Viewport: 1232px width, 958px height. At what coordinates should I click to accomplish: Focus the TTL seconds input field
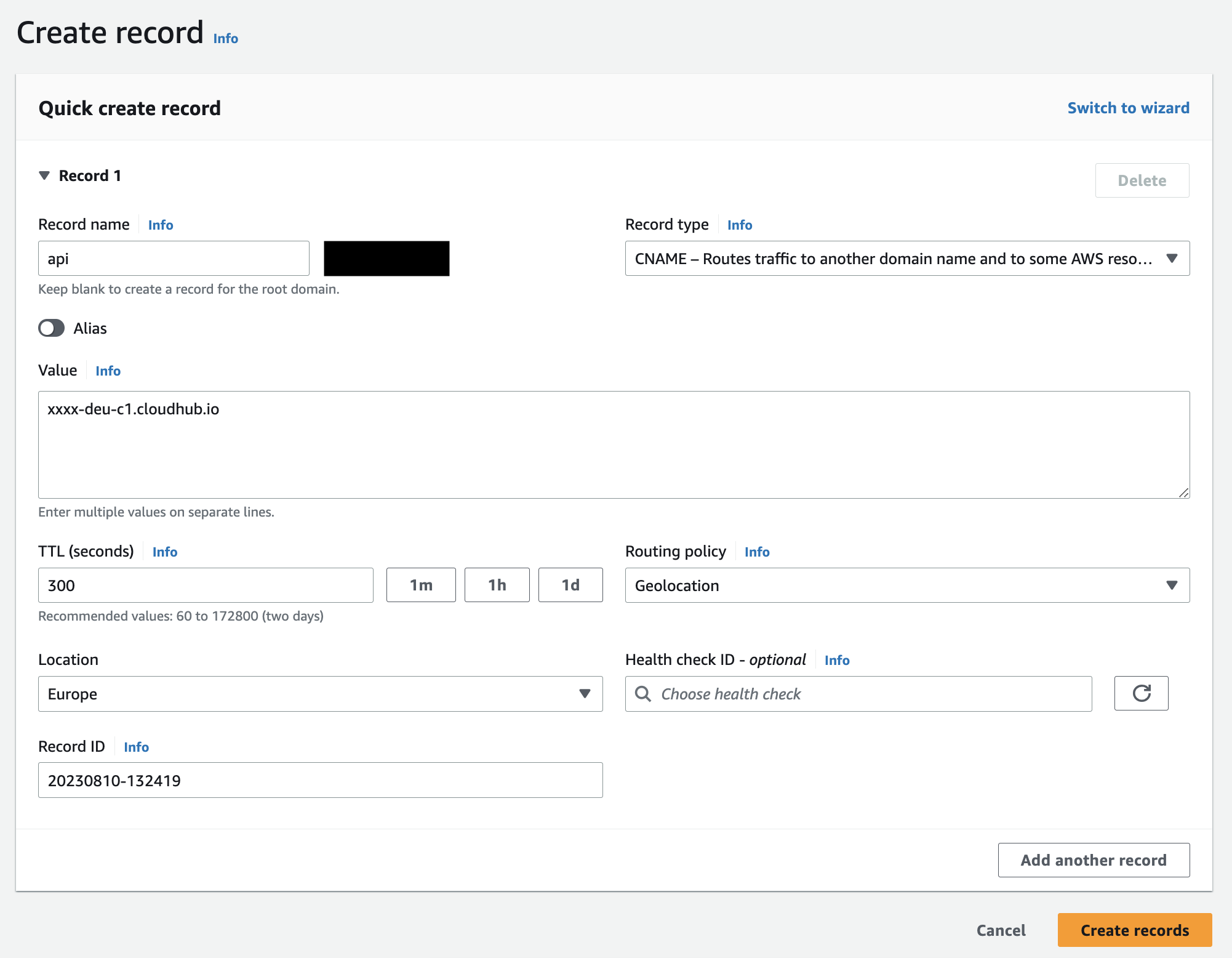click(x=206, y=586)
